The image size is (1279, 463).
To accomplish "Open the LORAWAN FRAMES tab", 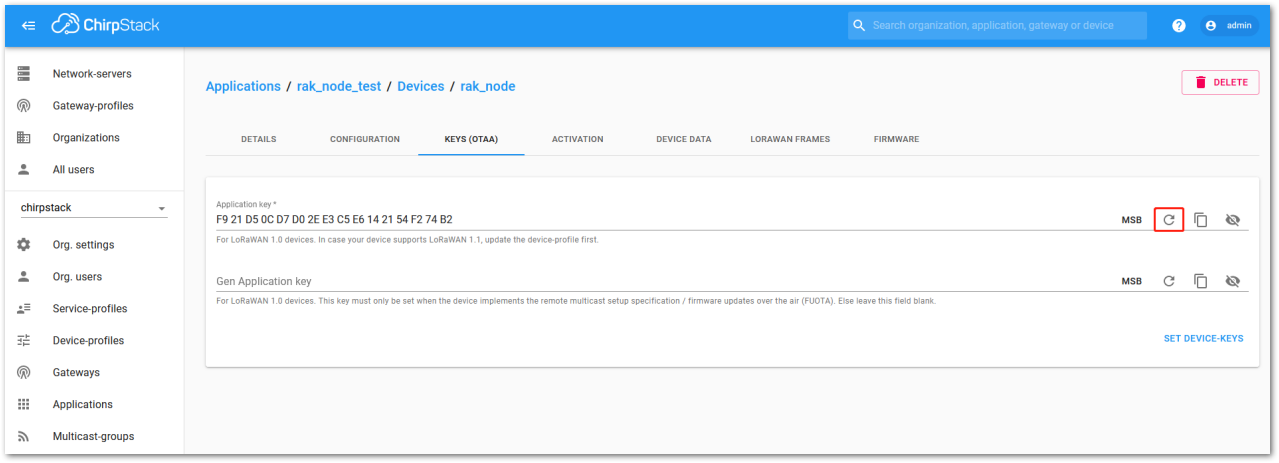I will point(790,139).
